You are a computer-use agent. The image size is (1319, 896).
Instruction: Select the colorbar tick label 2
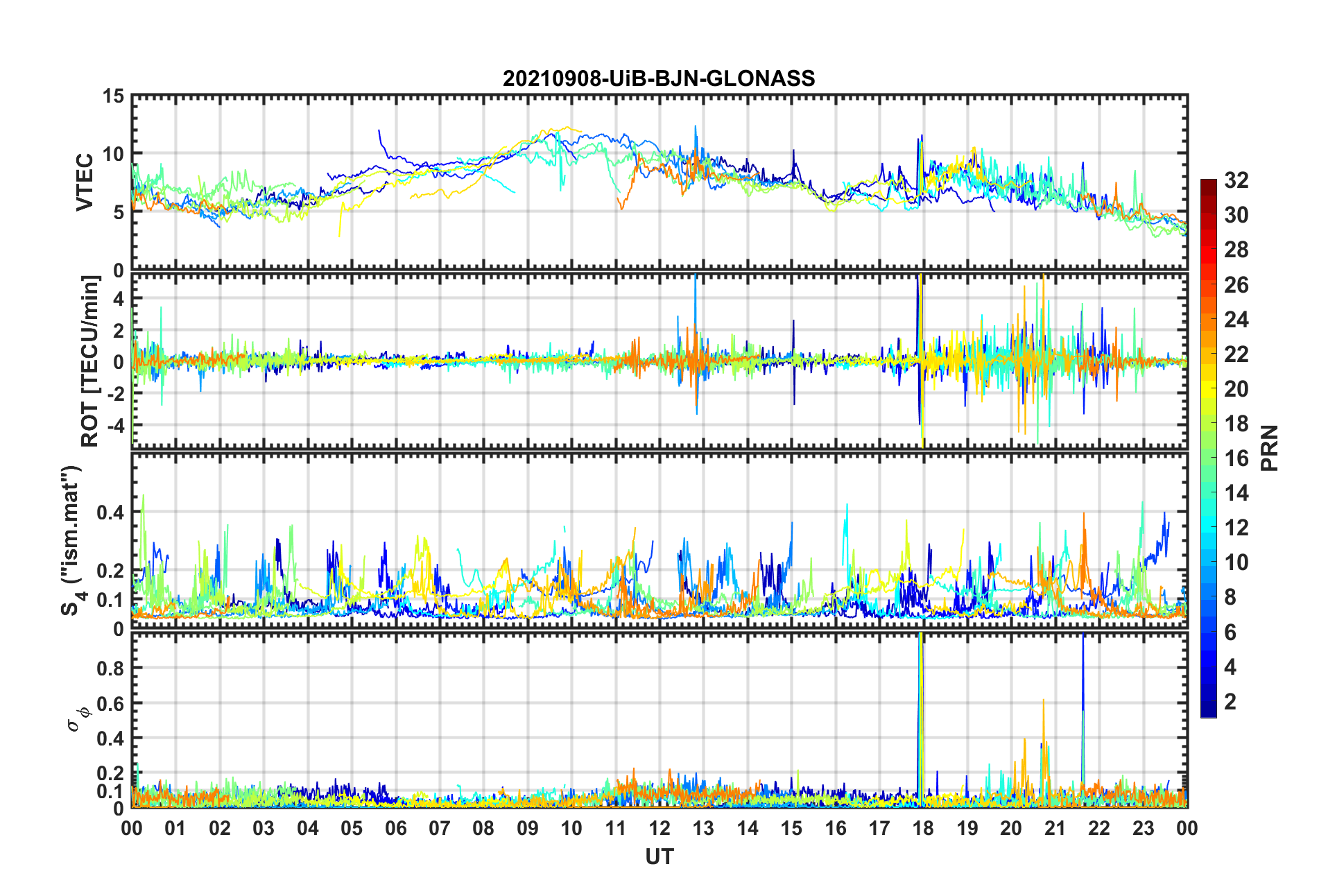coord(1230,702)
